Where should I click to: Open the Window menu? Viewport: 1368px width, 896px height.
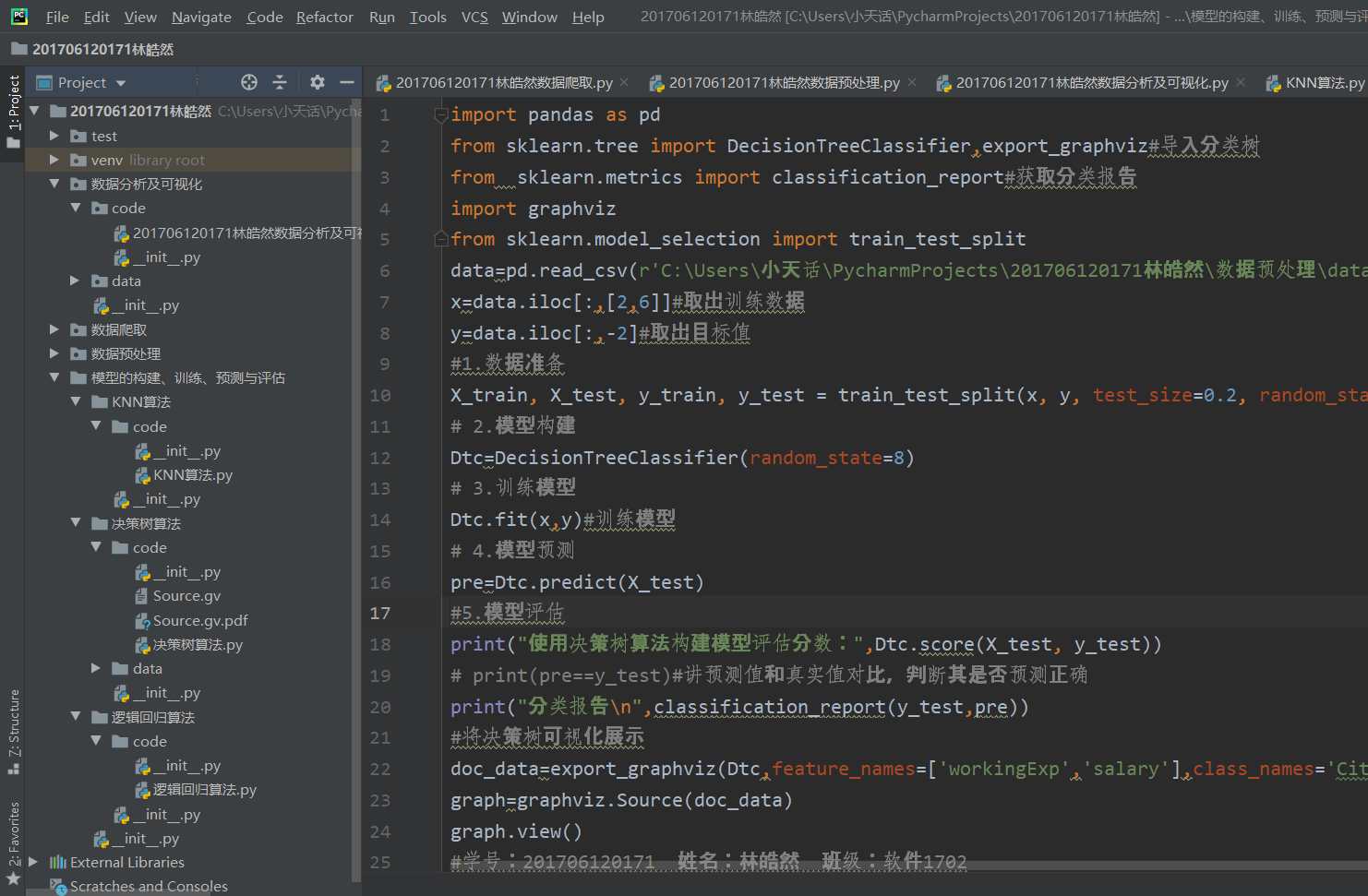pyautogui.click(x=530, y=17)
